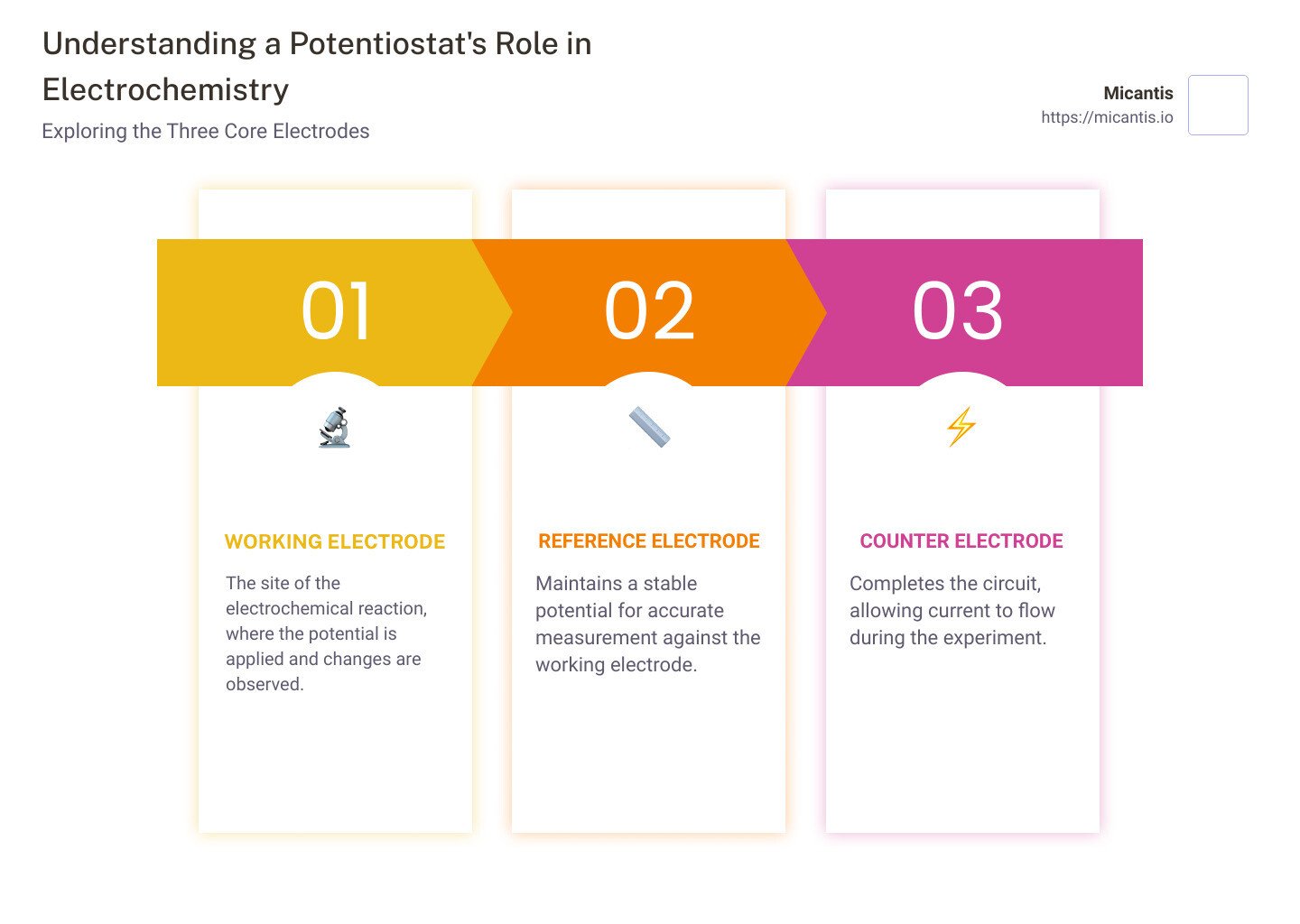Select the large 03 step number
Viewport: 1300px width, 924px height.
[x=958, y=311]
